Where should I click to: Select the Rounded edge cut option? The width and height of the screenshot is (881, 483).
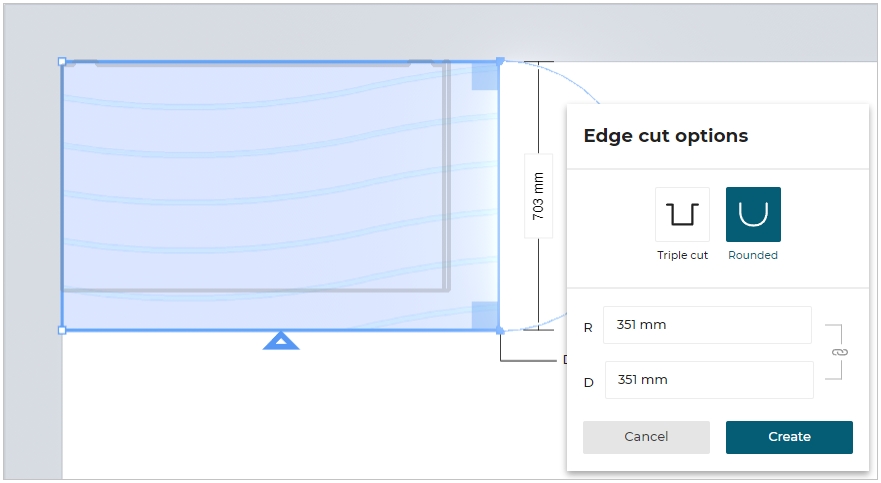point(753,215)
